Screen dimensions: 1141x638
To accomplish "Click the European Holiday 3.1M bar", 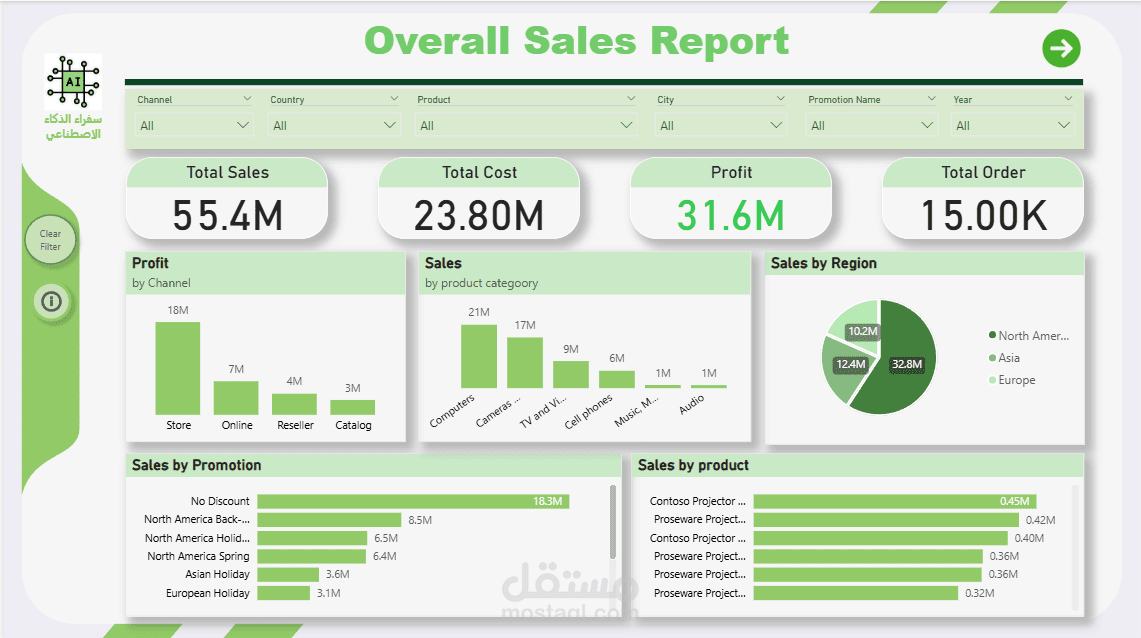I will tap(284, 593).
